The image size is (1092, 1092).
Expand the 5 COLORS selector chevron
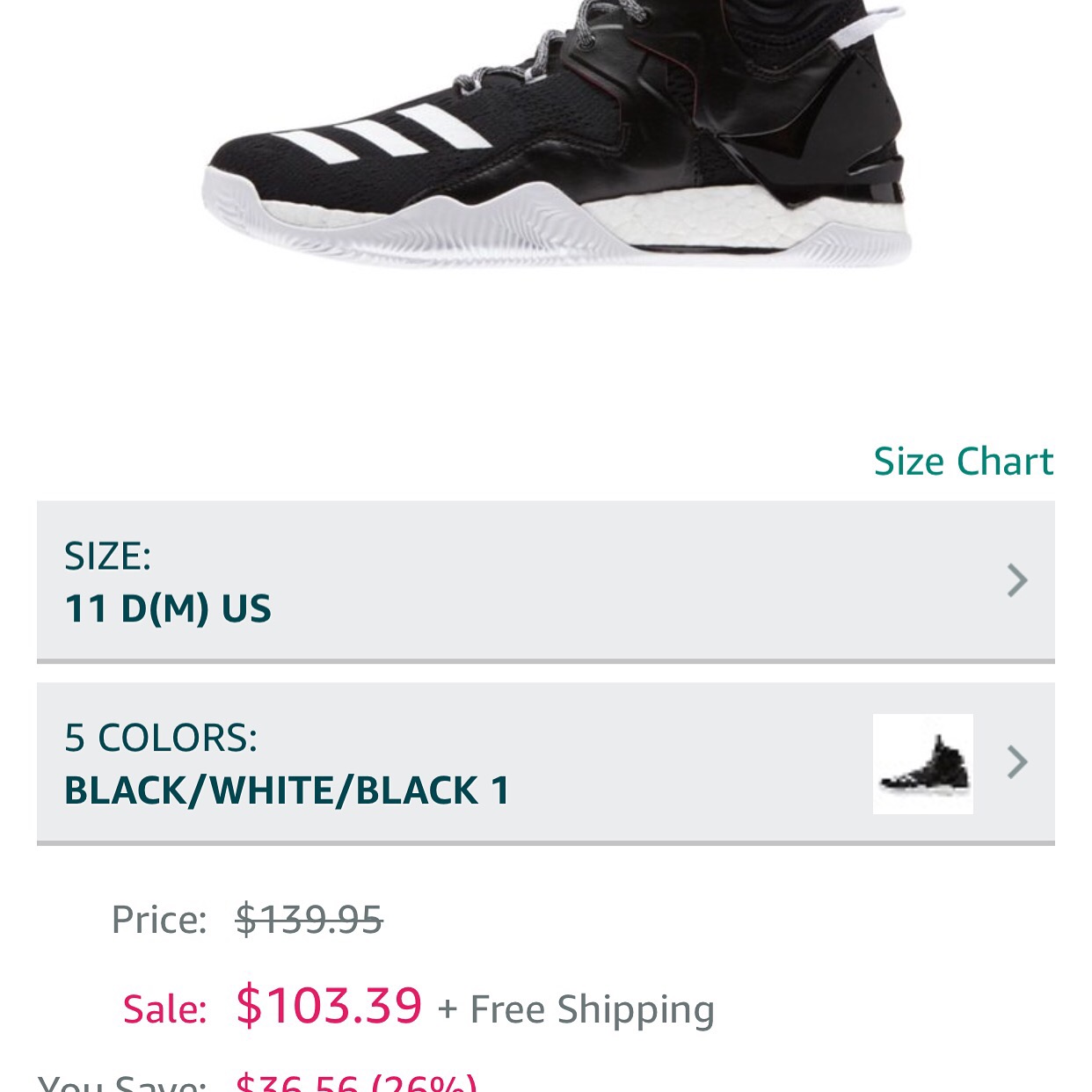[1017, 762]
